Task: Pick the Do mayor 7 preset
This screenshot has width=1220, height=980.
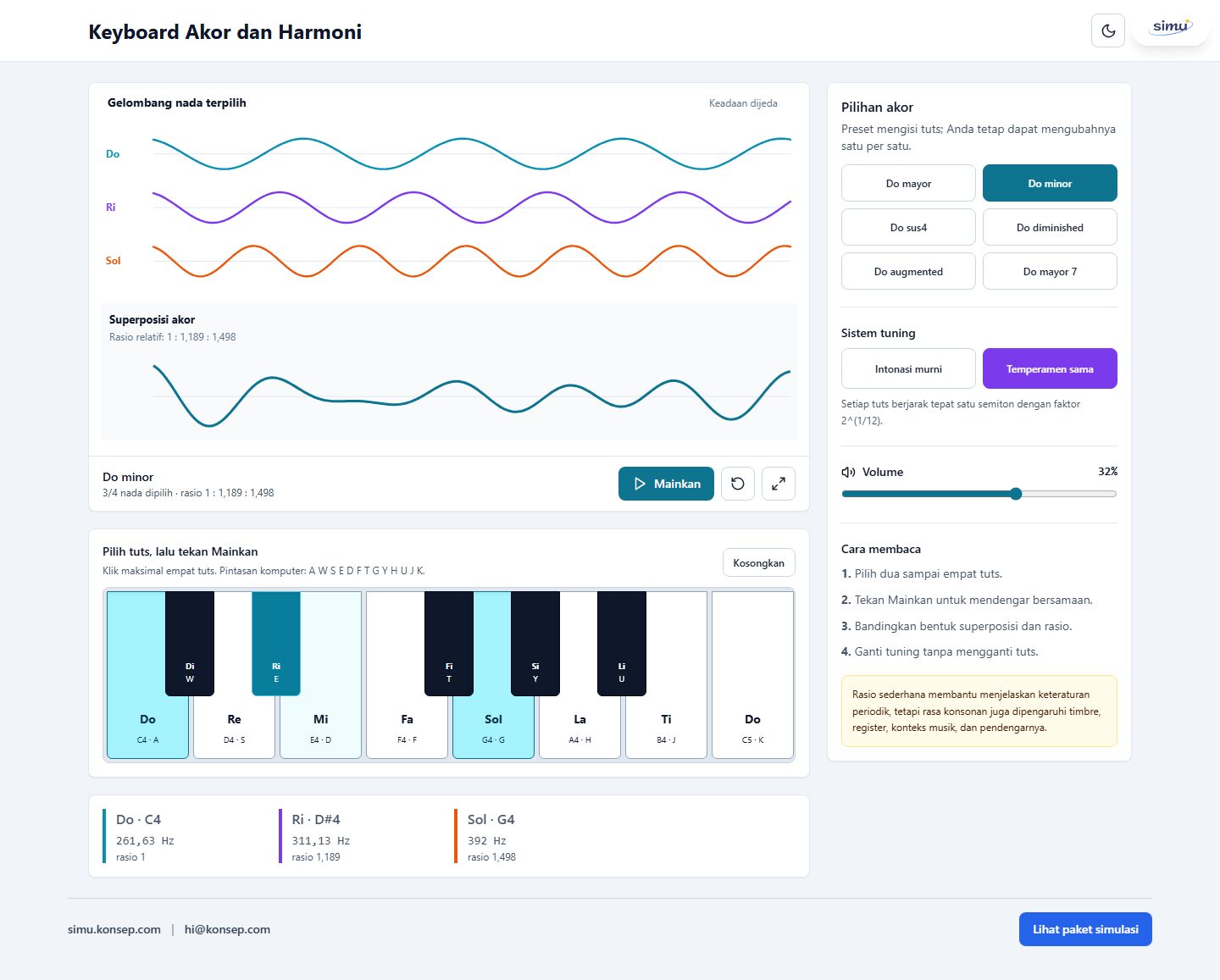Action: click(x=1050, y=271)
